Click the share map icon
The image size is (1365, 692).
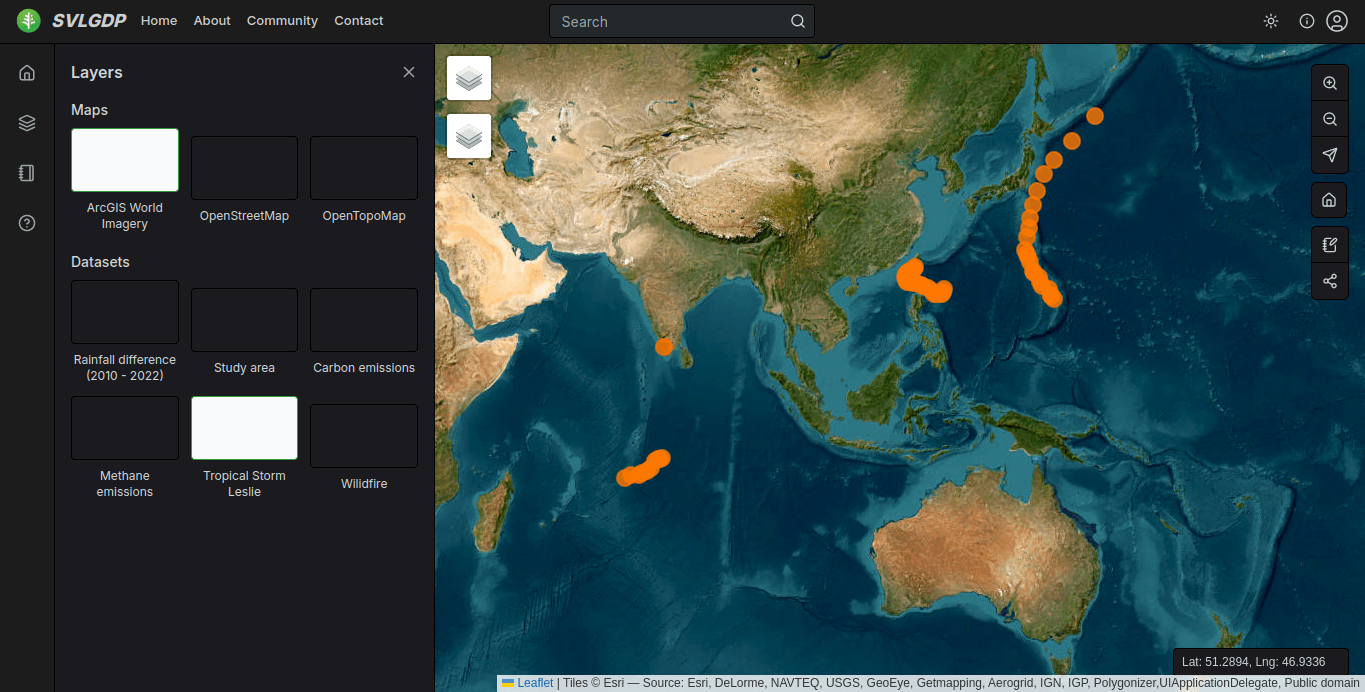tap(1329, 281)
